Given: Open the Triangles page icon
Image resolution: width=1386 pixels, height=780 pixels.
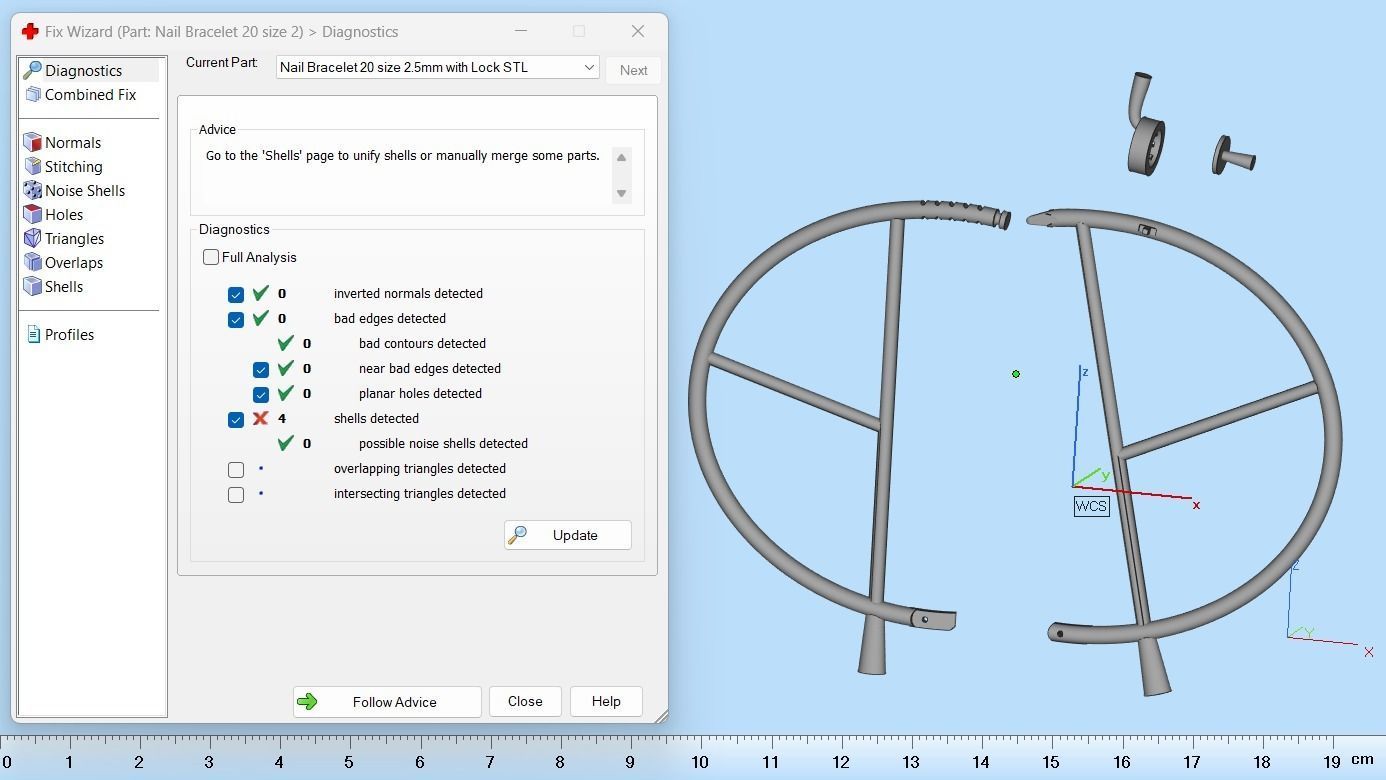Looking at the screenshot, I should click(32, 238).
